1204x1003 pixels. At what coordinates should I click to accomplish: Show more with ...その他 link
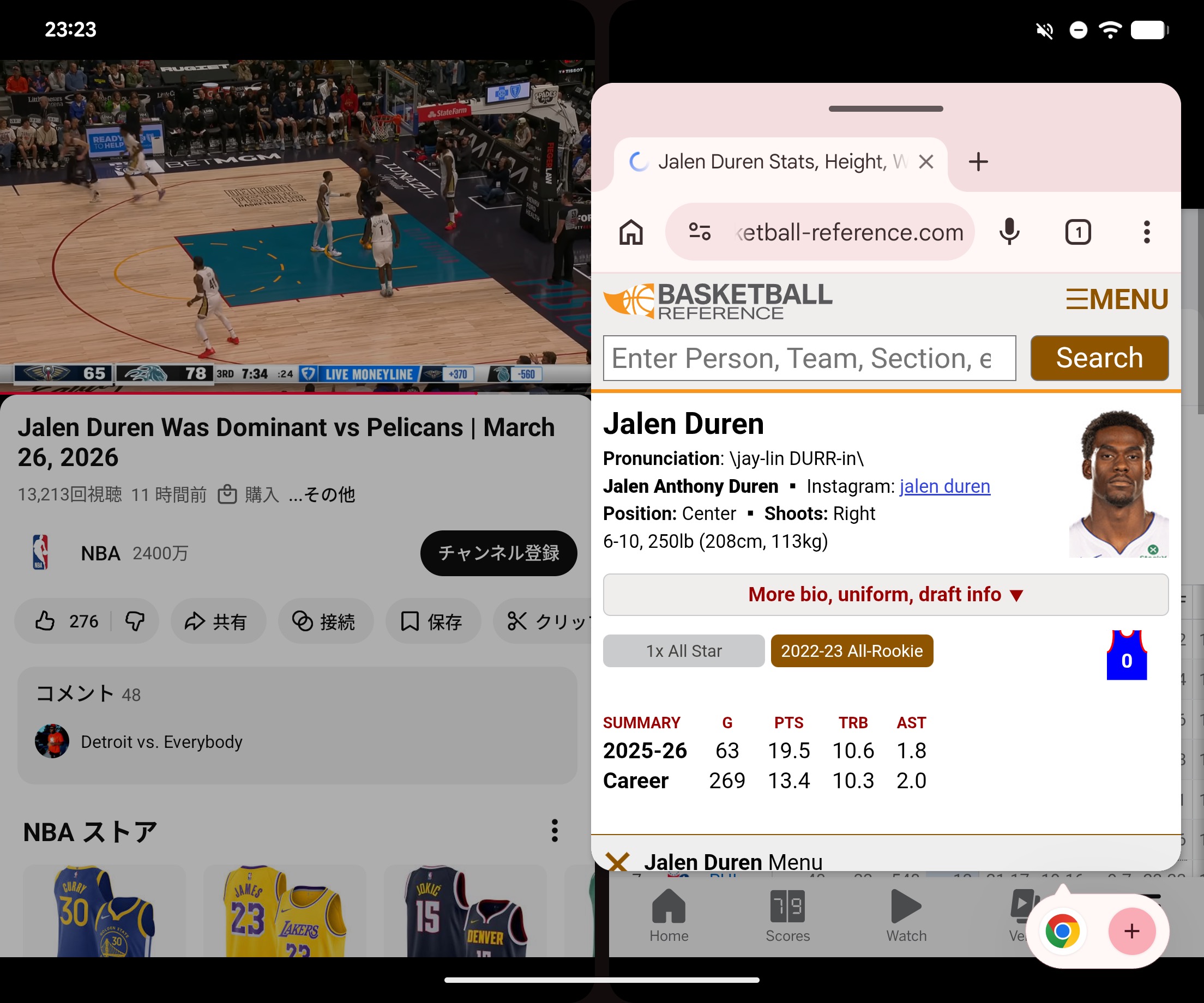tap(322, 494)
